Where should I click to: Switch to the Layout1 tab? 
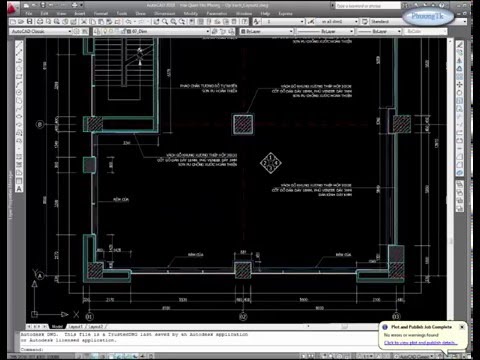point(75,327)
